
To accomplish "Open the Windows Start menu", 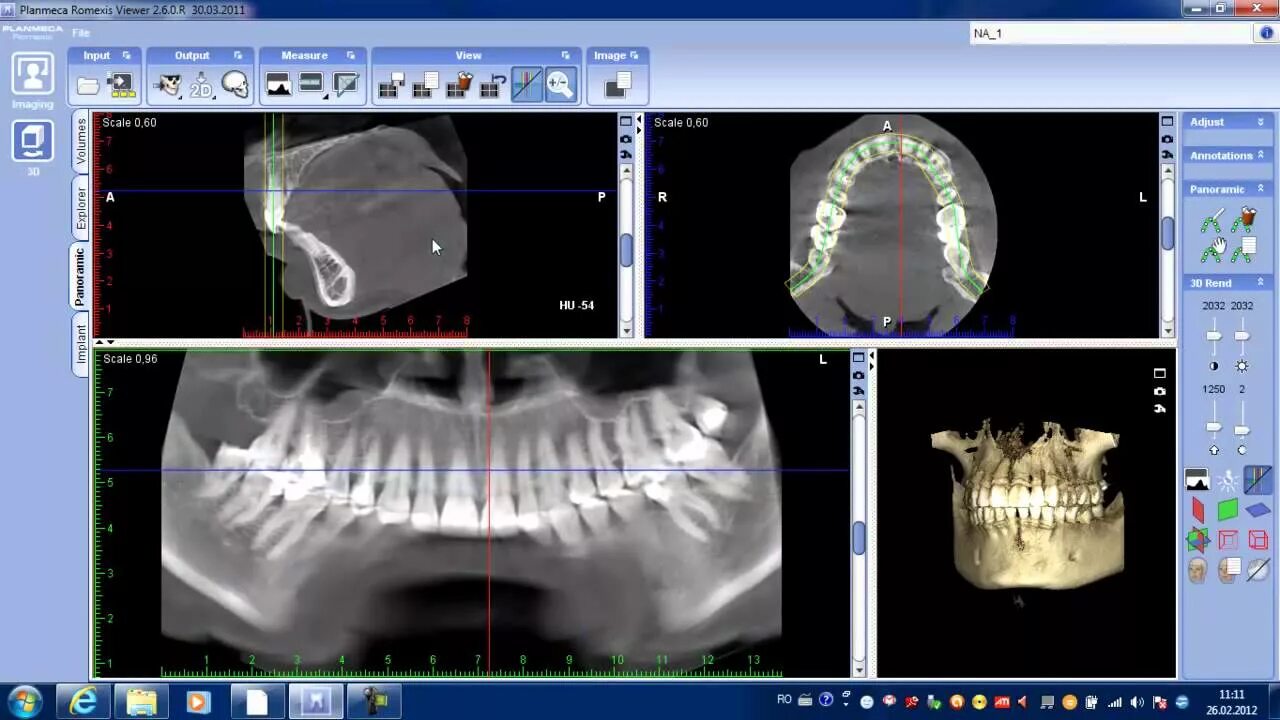I will 24,701.
